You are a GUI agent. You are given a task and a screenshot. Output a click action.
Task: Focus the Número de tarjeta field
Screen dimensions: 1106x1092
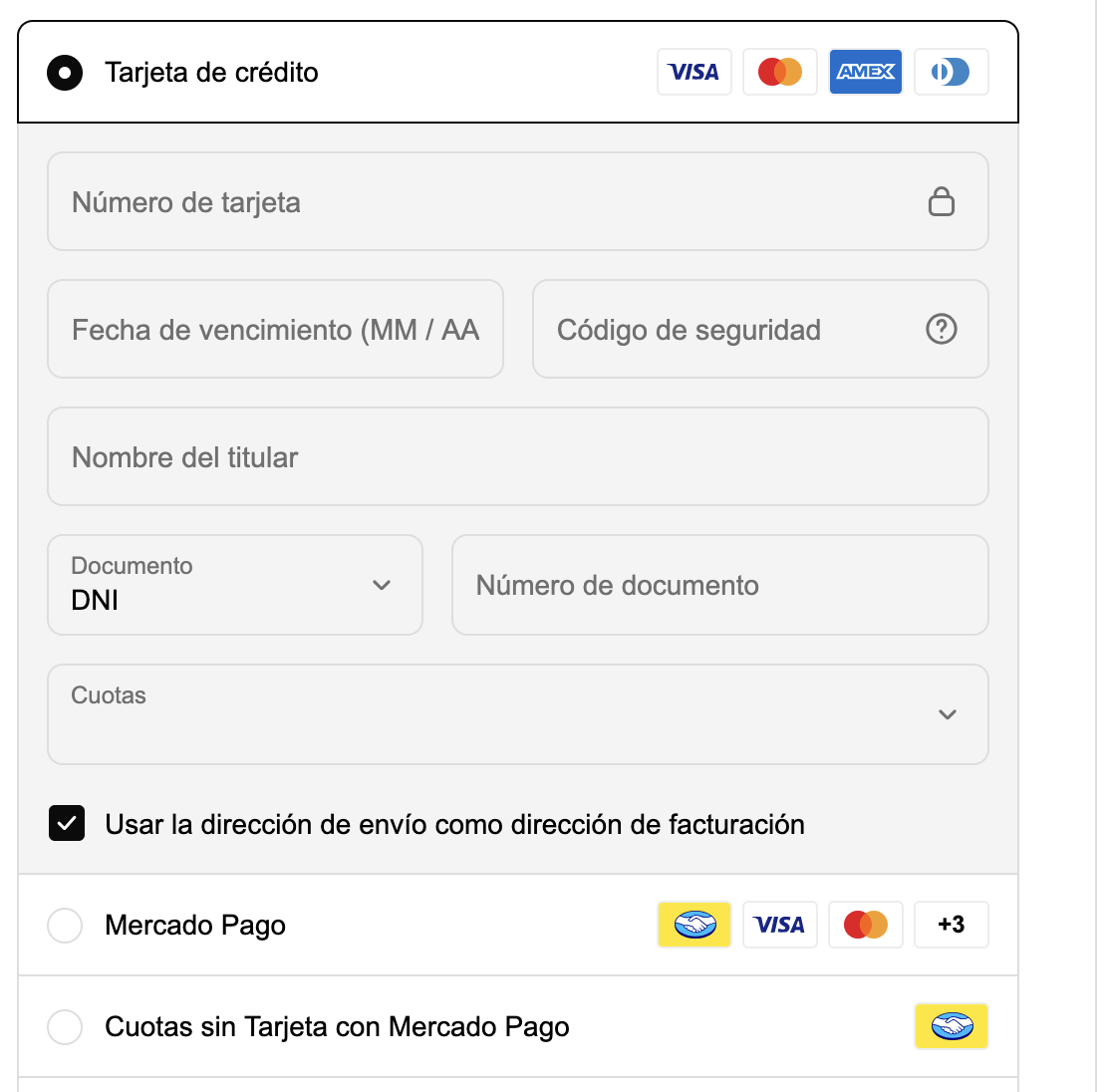(488, 202)
